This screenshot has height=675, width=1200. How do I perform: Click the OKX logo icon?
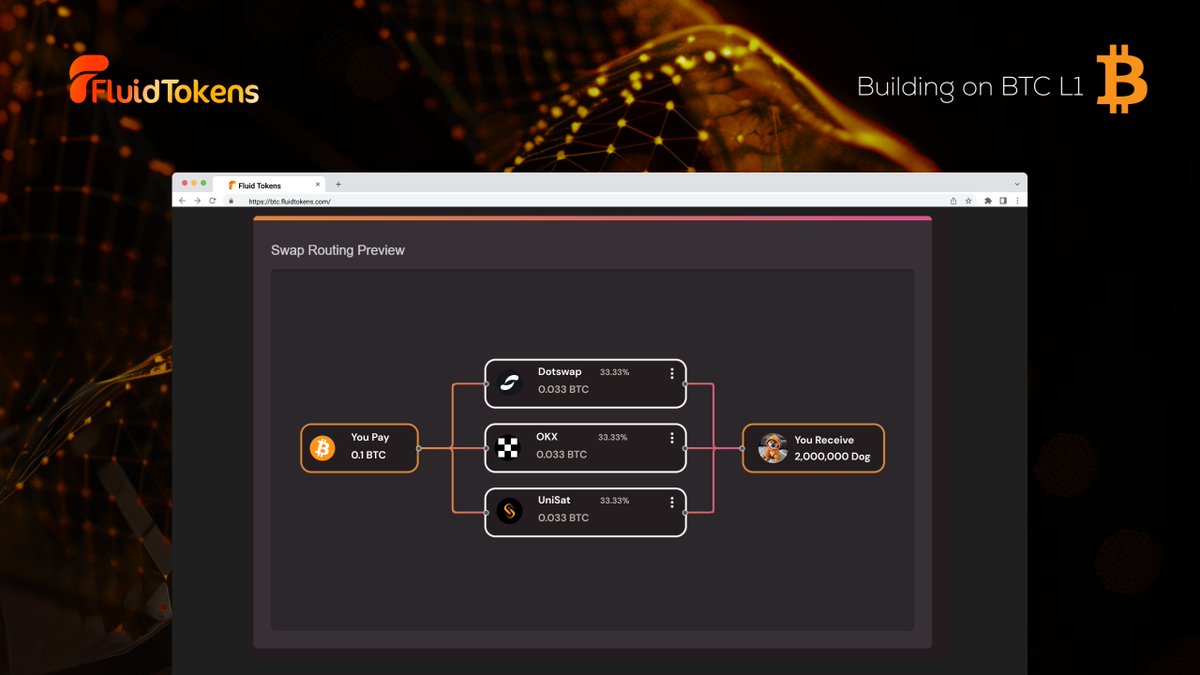[x=509, y=448]
